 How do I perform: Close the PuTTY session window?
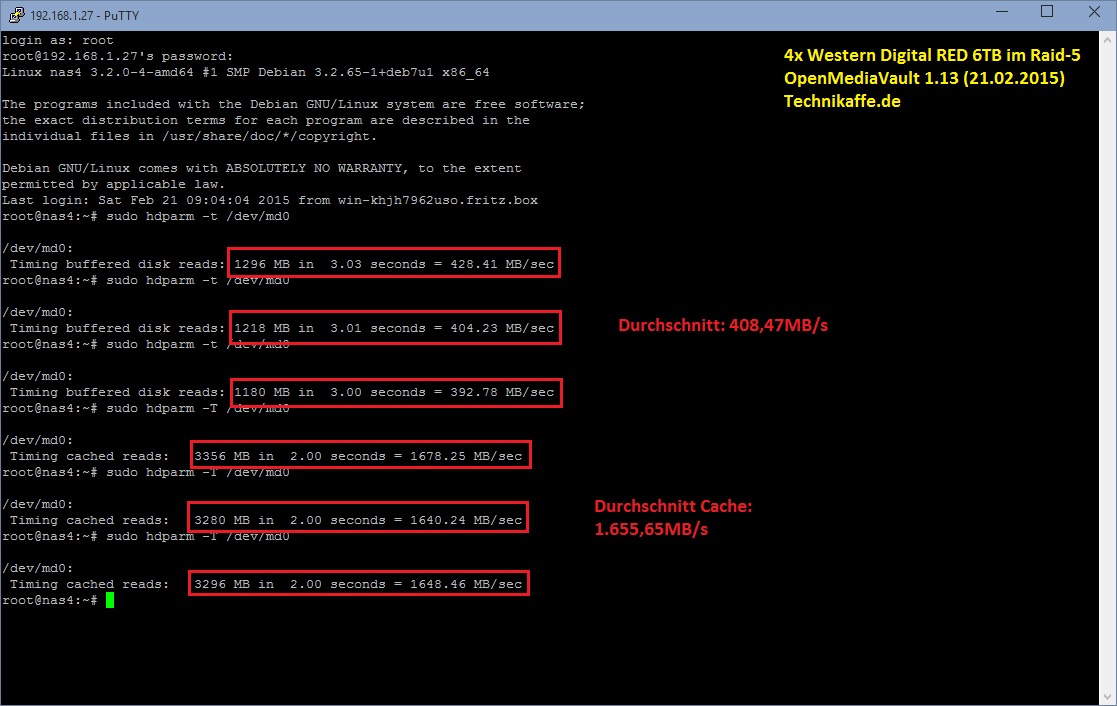[x=1094, y=12]
